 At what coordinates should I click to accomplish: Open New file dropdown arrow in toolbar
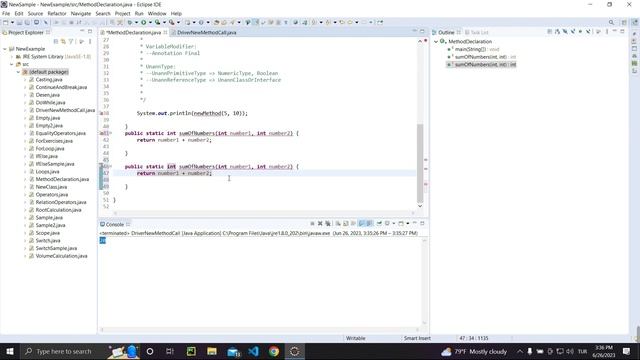12,22
